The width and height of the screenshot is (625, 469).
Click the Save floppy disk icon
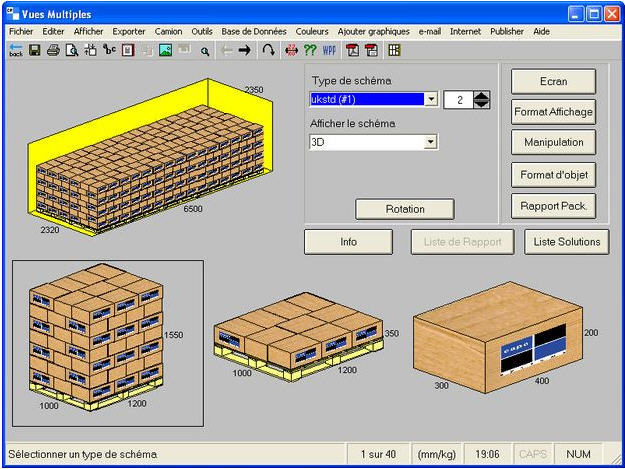[x=34, y=50]
